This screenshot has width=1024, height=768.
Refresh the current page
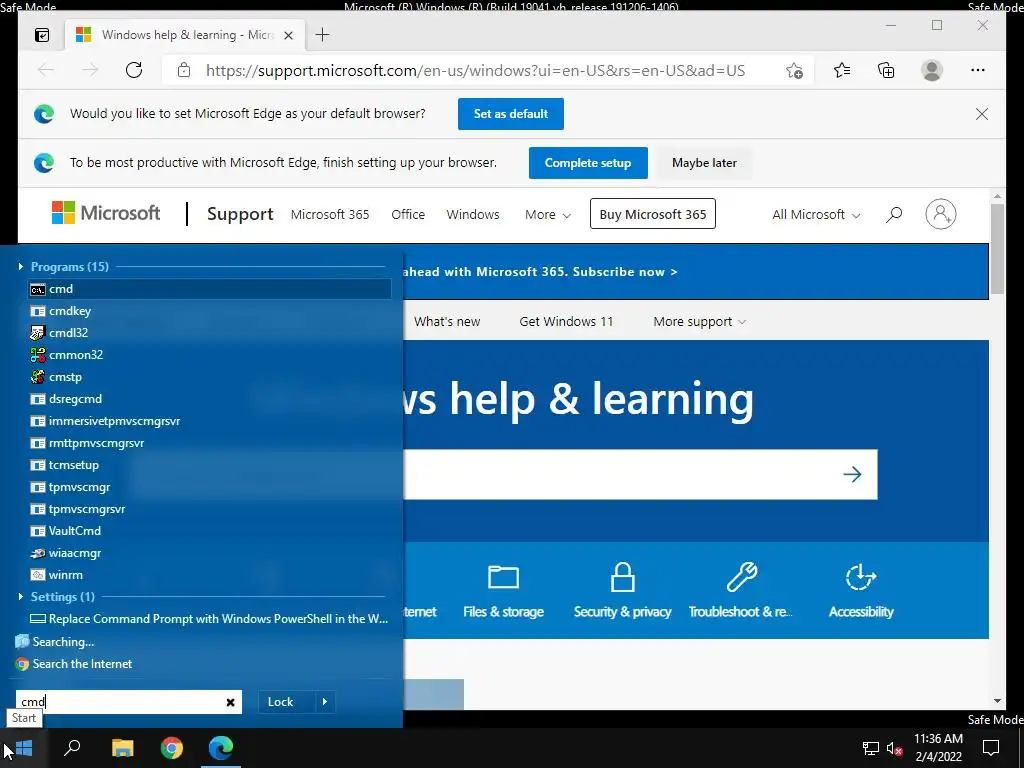134,70
